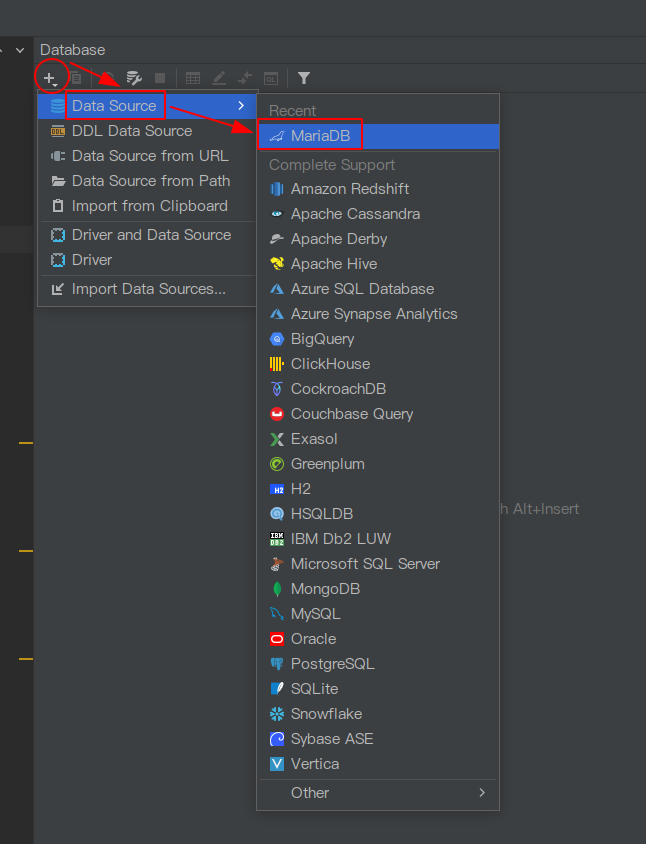This screenshot has height=844, width=646.
Task: Select SQLite
Action: pos(378,689)
